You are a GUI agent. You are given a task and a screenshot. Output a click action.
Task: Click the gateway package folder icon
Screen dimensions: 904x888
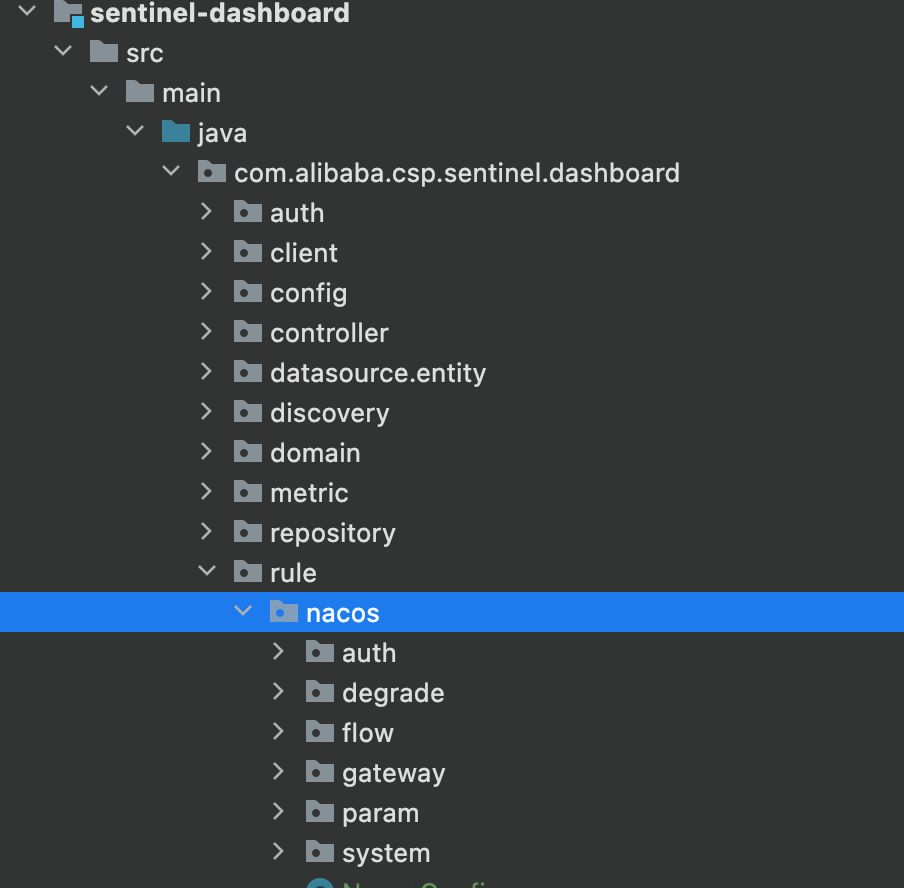pyautogui.click(x=320, y=772)
